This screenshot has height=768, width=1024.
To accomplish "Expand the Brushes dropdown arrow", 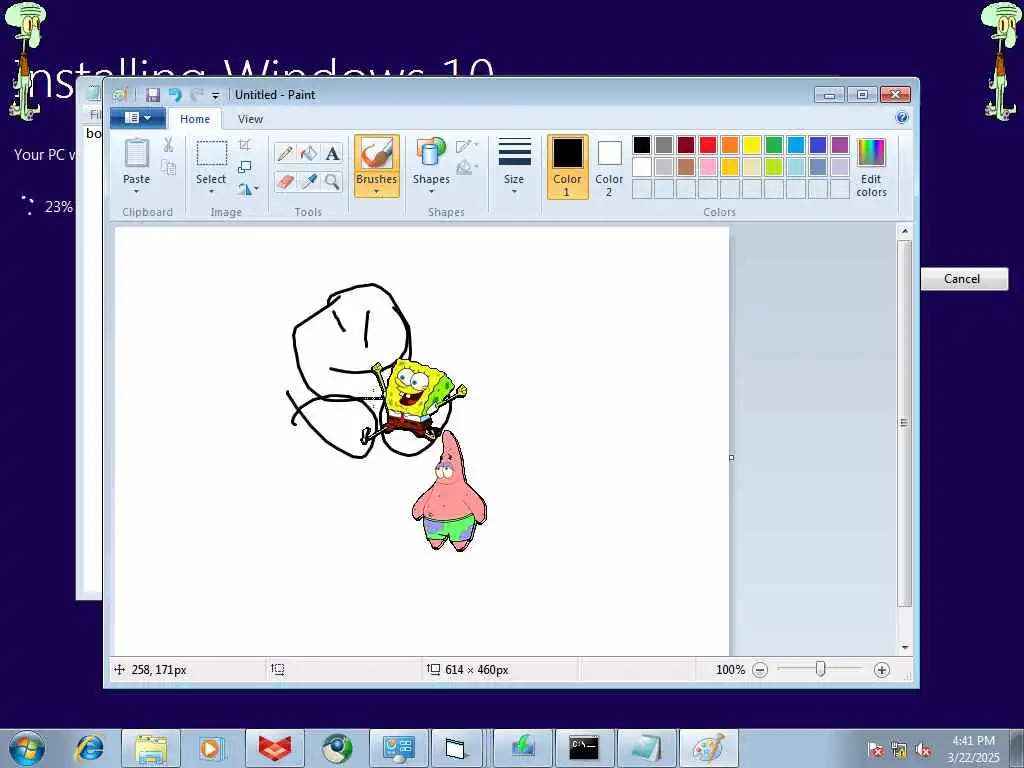I will 377,192.
